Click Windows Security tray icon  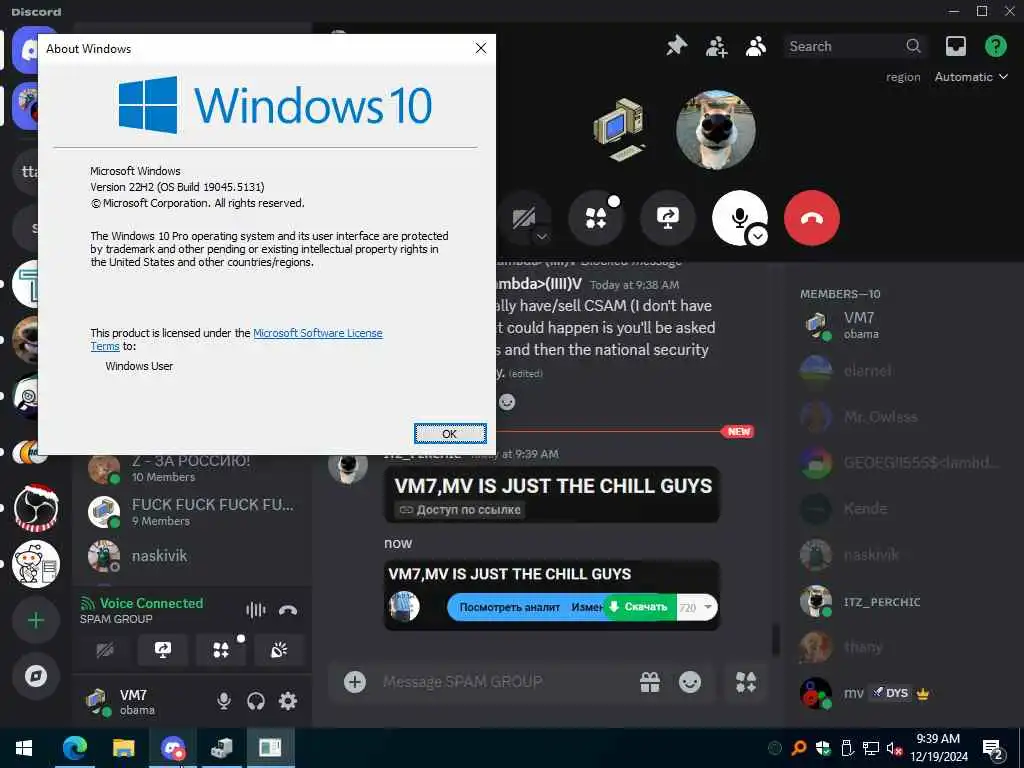(822, 748)
